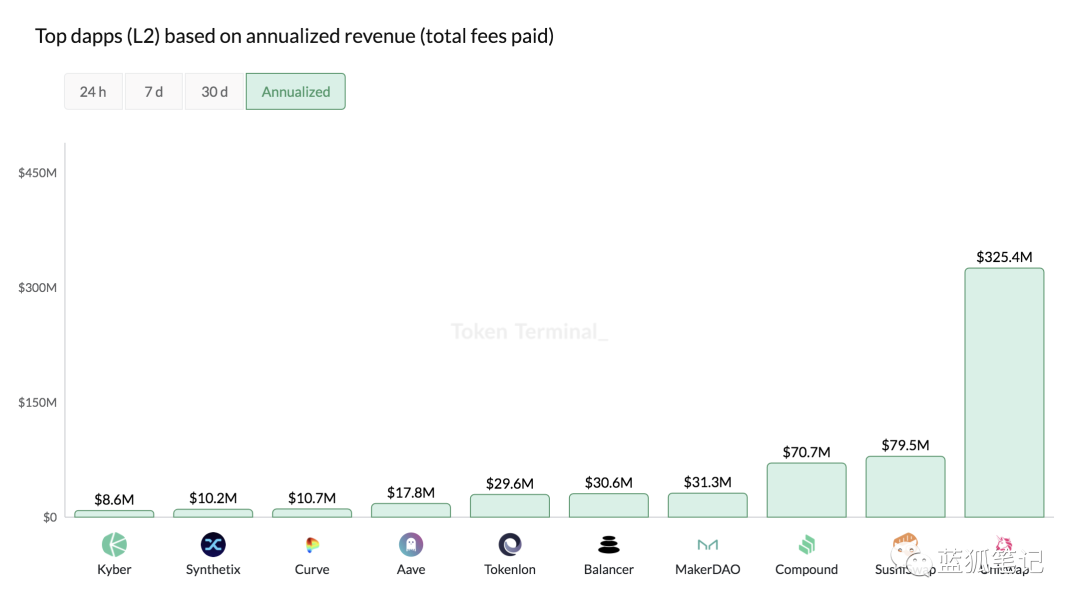This screenshot has height=609, width=1080.
Task: Click the Balancer logo icon
Action: coord(609,545)
